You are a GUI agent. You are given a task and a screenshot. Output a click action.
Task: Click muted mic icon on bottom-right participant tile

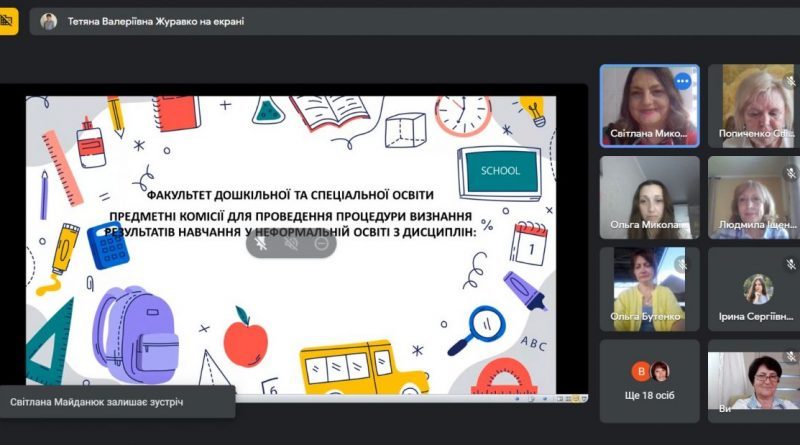[790, 356]
